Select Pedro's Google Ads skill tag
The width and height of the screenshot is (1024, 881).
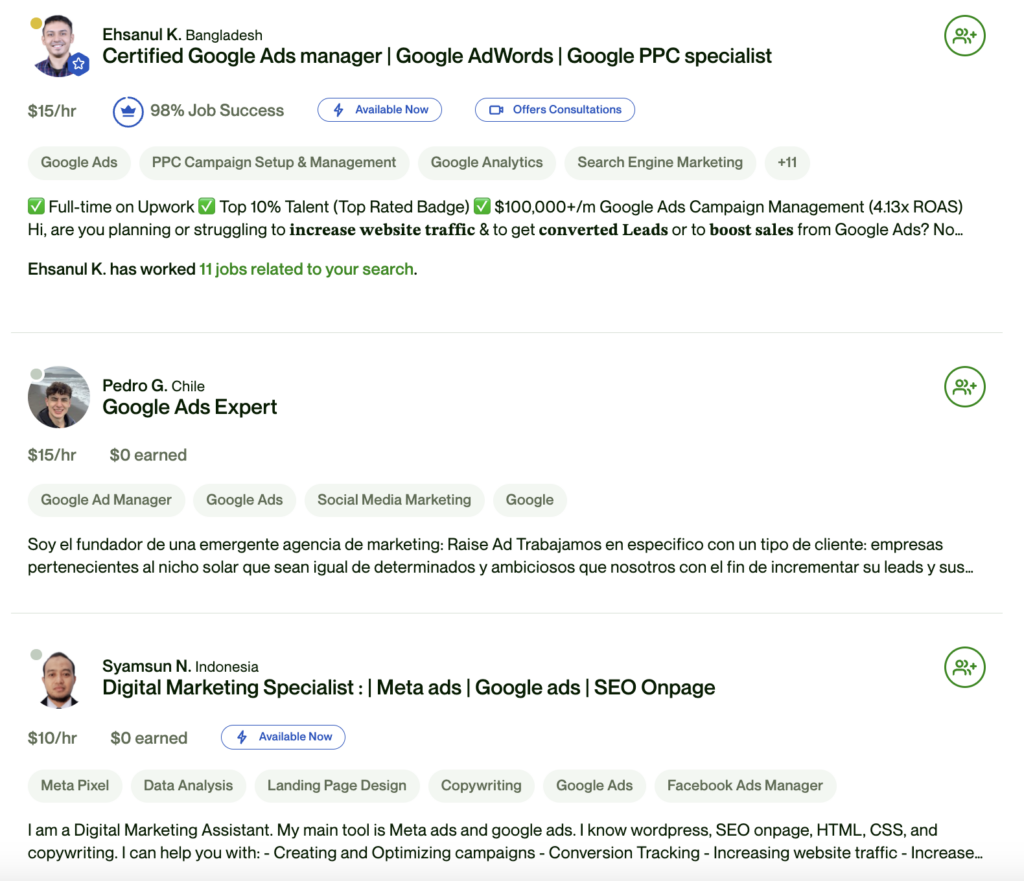coord(244,500)
